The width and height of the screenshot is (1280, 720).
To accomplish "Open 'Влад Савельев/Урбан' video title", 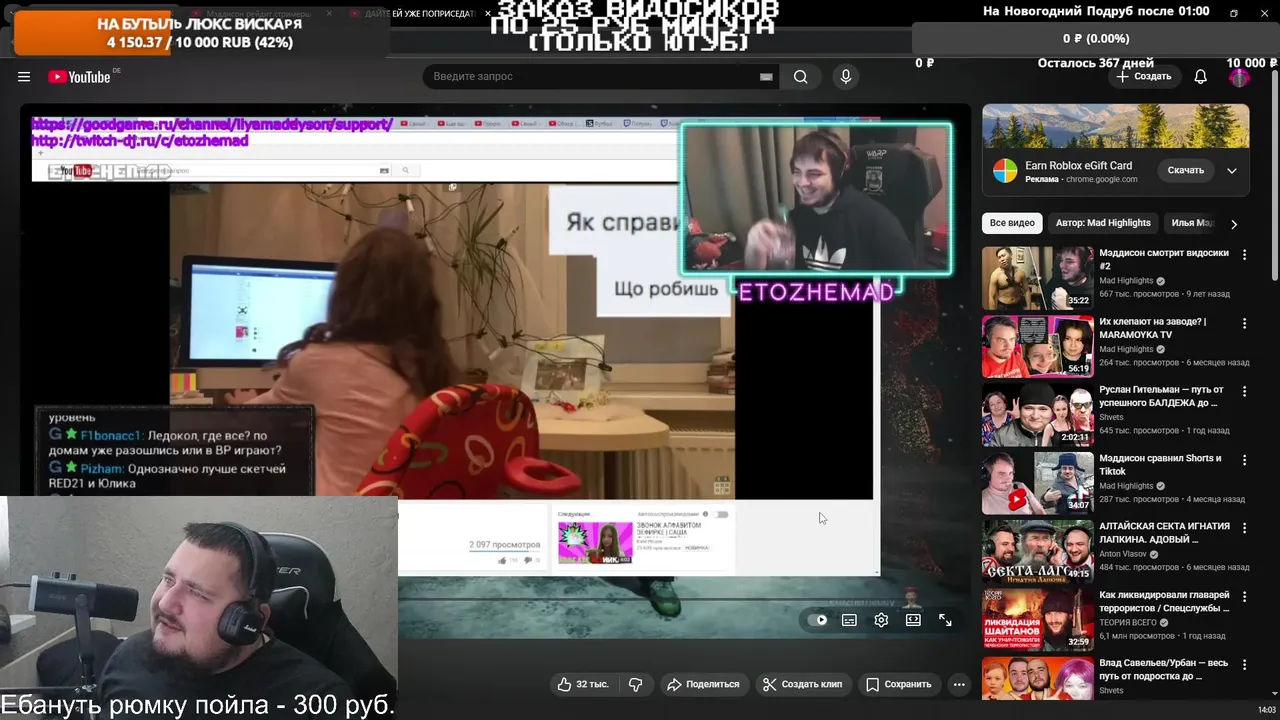I will [x=1163, y=669].
